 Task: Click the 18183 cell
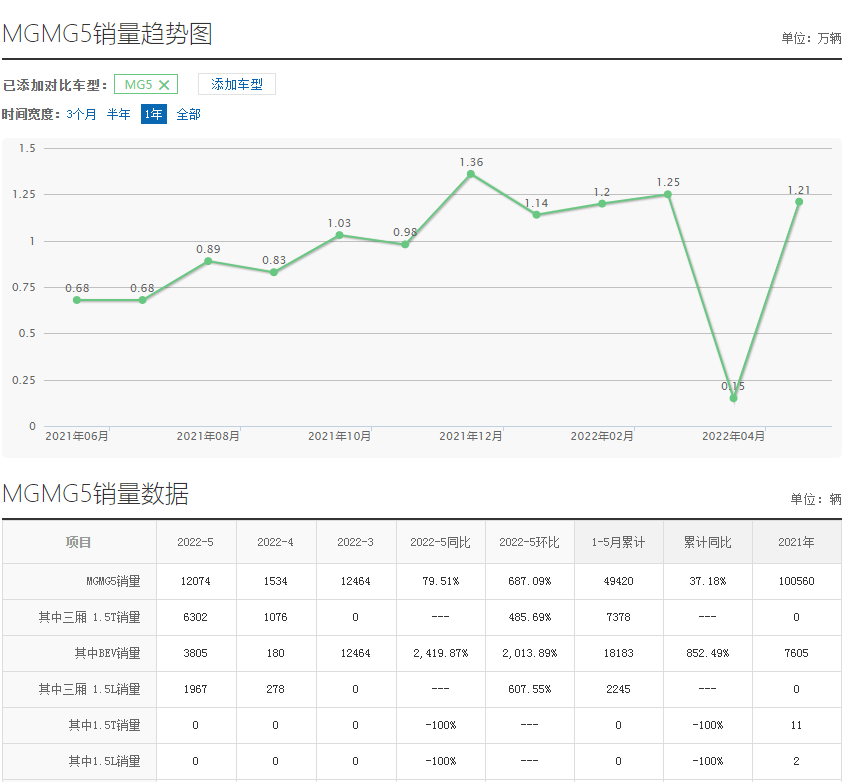(x=619, y=654)
